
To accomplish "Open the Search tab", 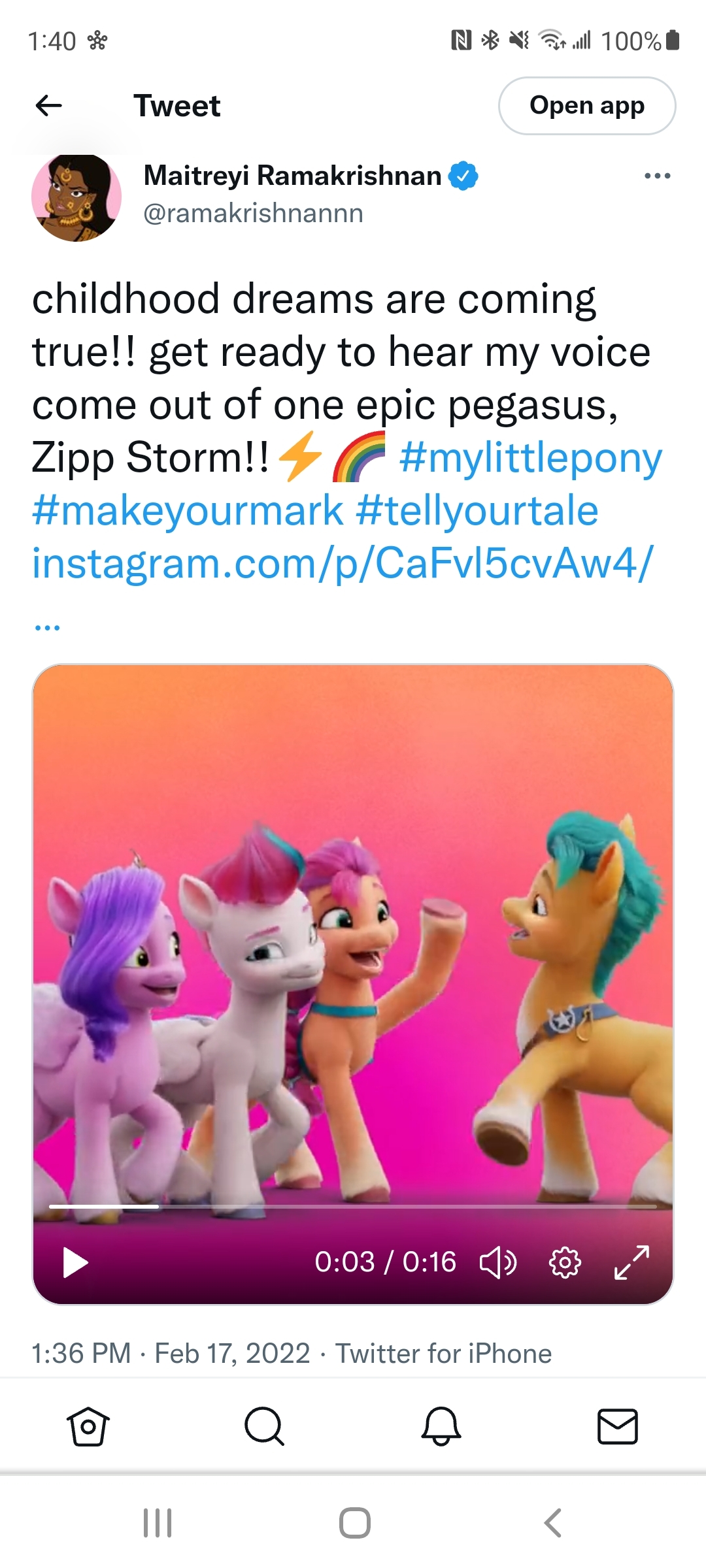I will click(264, 1426).
